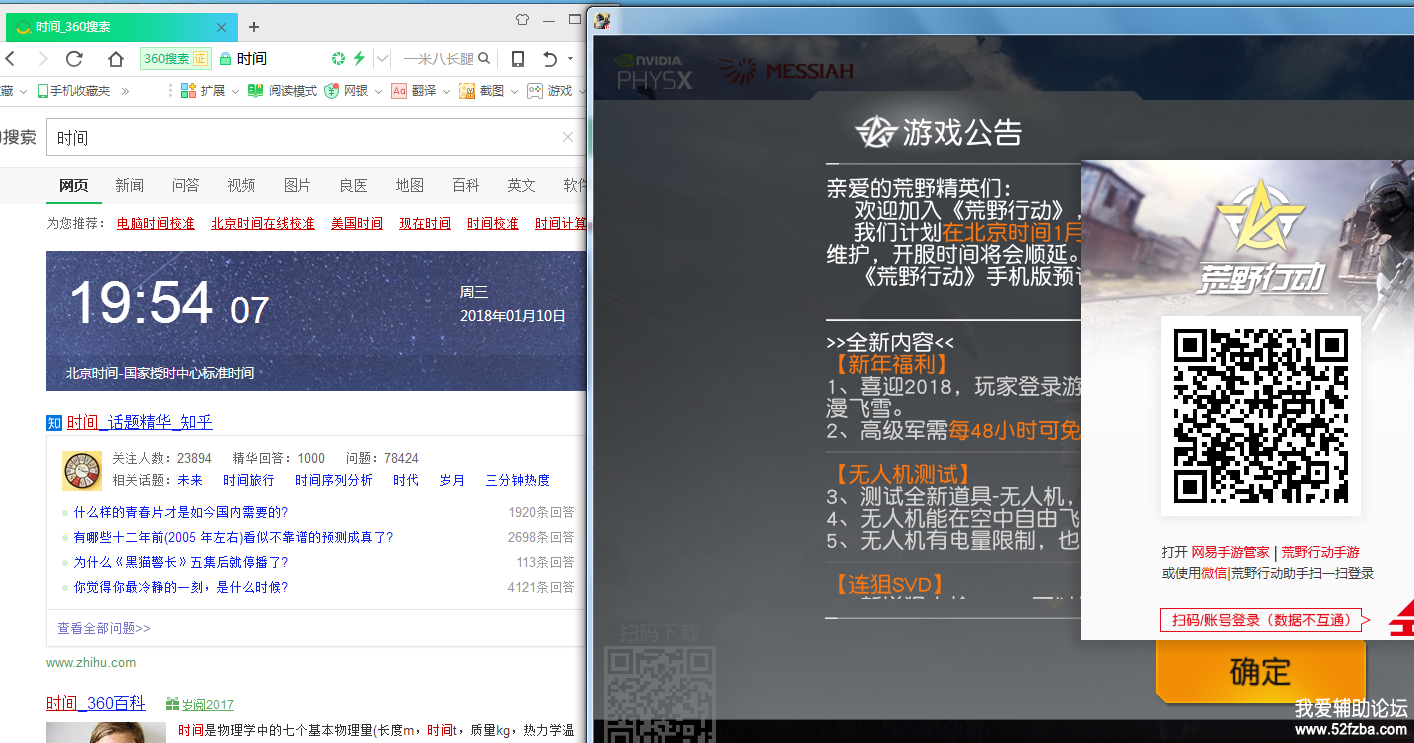Click the 19:54 Beijing time clock widget
1414x743 pixels.
click(316, 321)
